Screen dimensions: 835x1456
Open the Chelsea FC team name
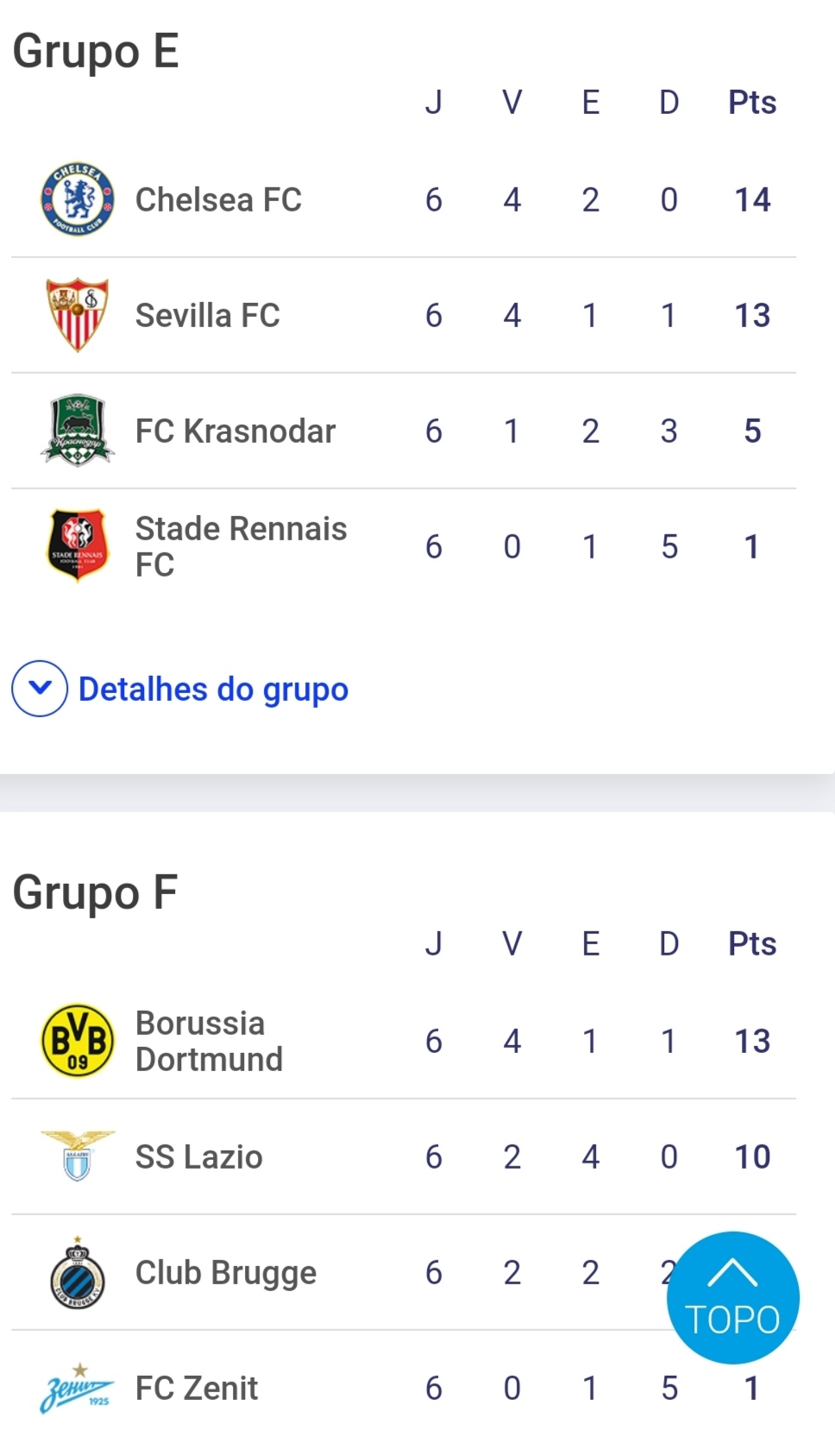point(218,200)
